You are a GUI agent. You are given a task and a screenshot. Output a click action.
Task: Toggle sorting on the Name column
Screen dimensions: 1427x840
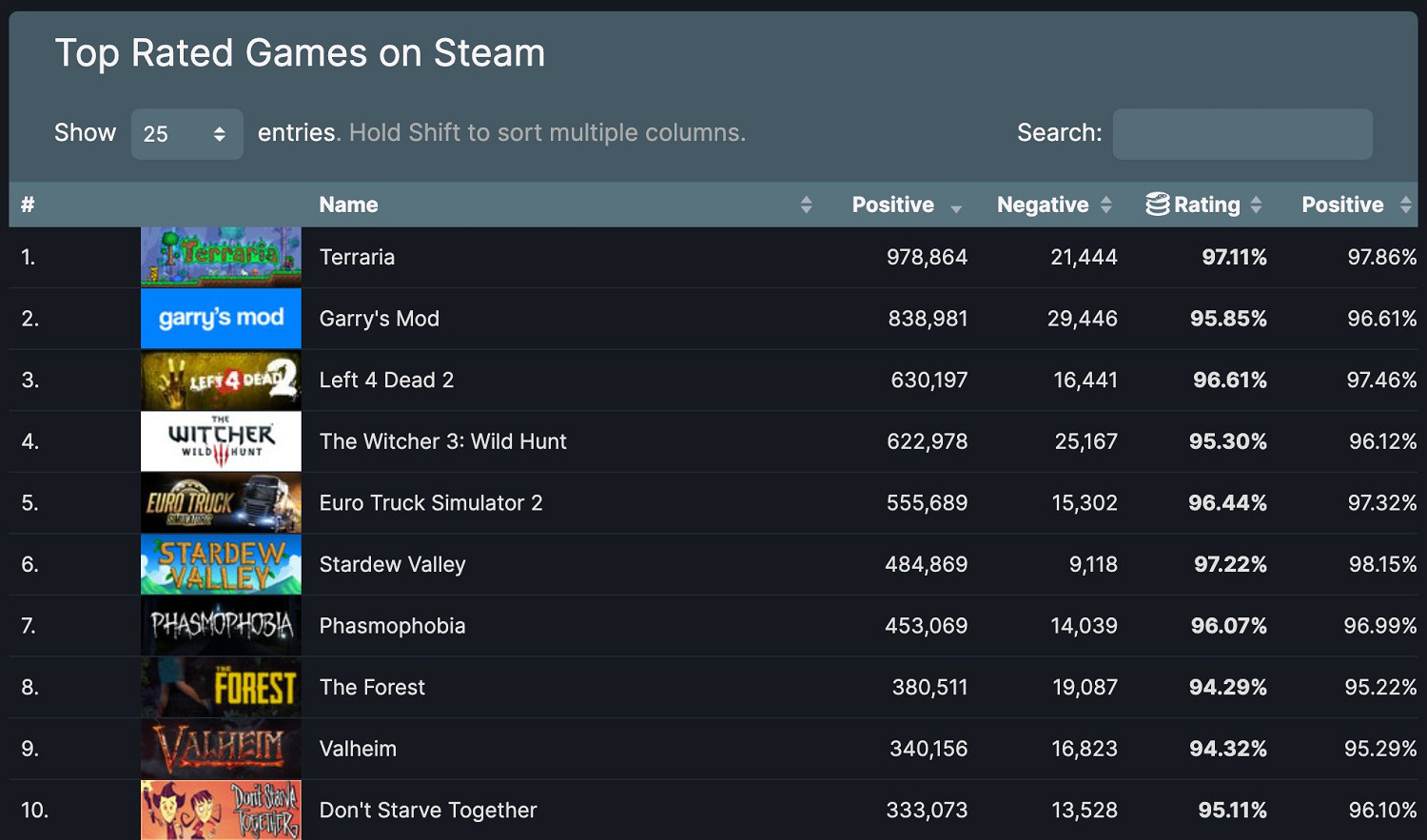pos(807,204)
